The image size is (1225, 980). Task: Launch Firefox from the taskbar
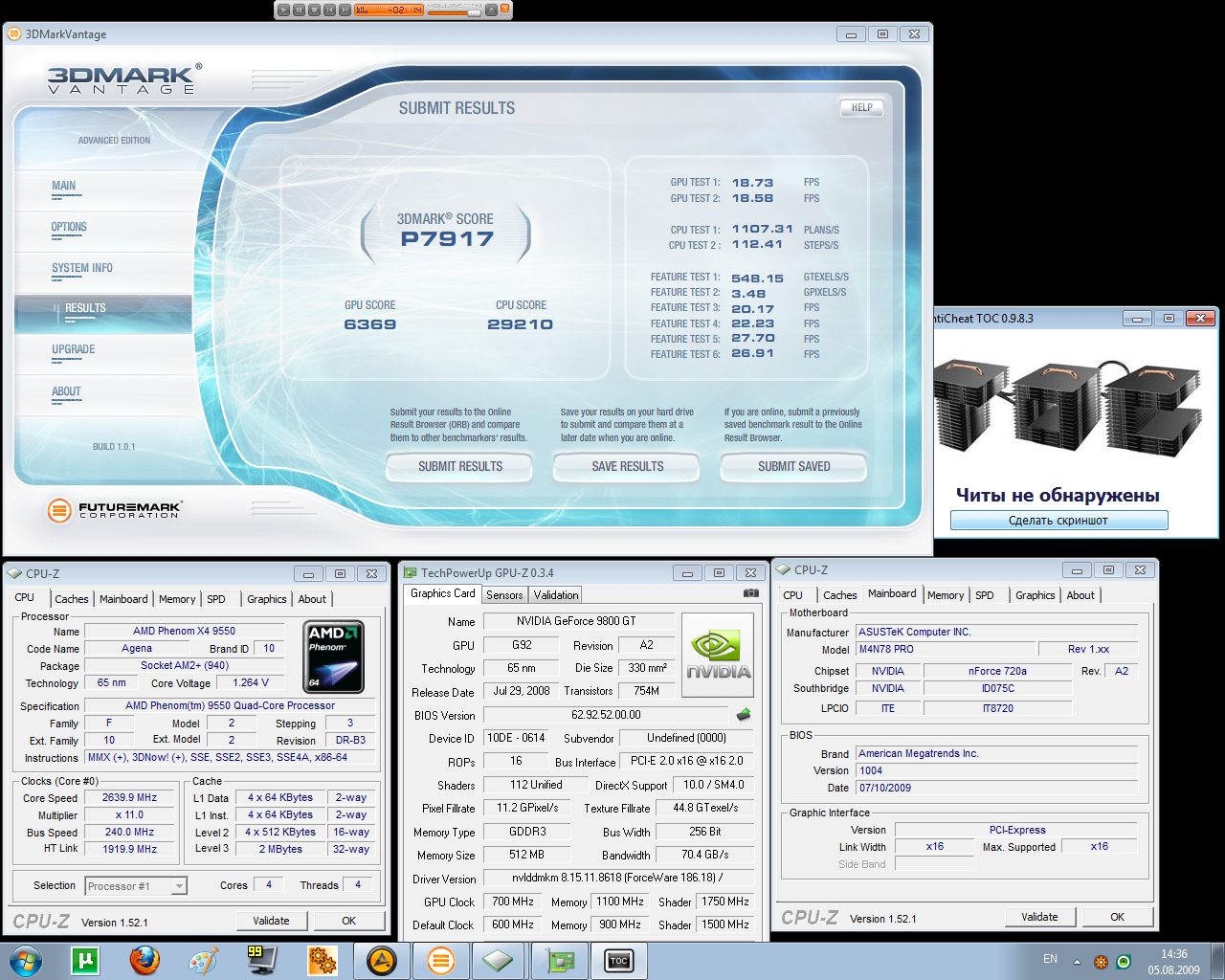145,961
